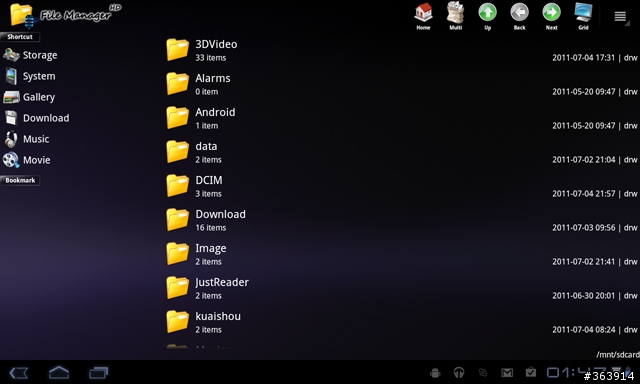The image size is (640, 384).
Task: Navigate Back with grey arrow icon
Action: point(519,16)
